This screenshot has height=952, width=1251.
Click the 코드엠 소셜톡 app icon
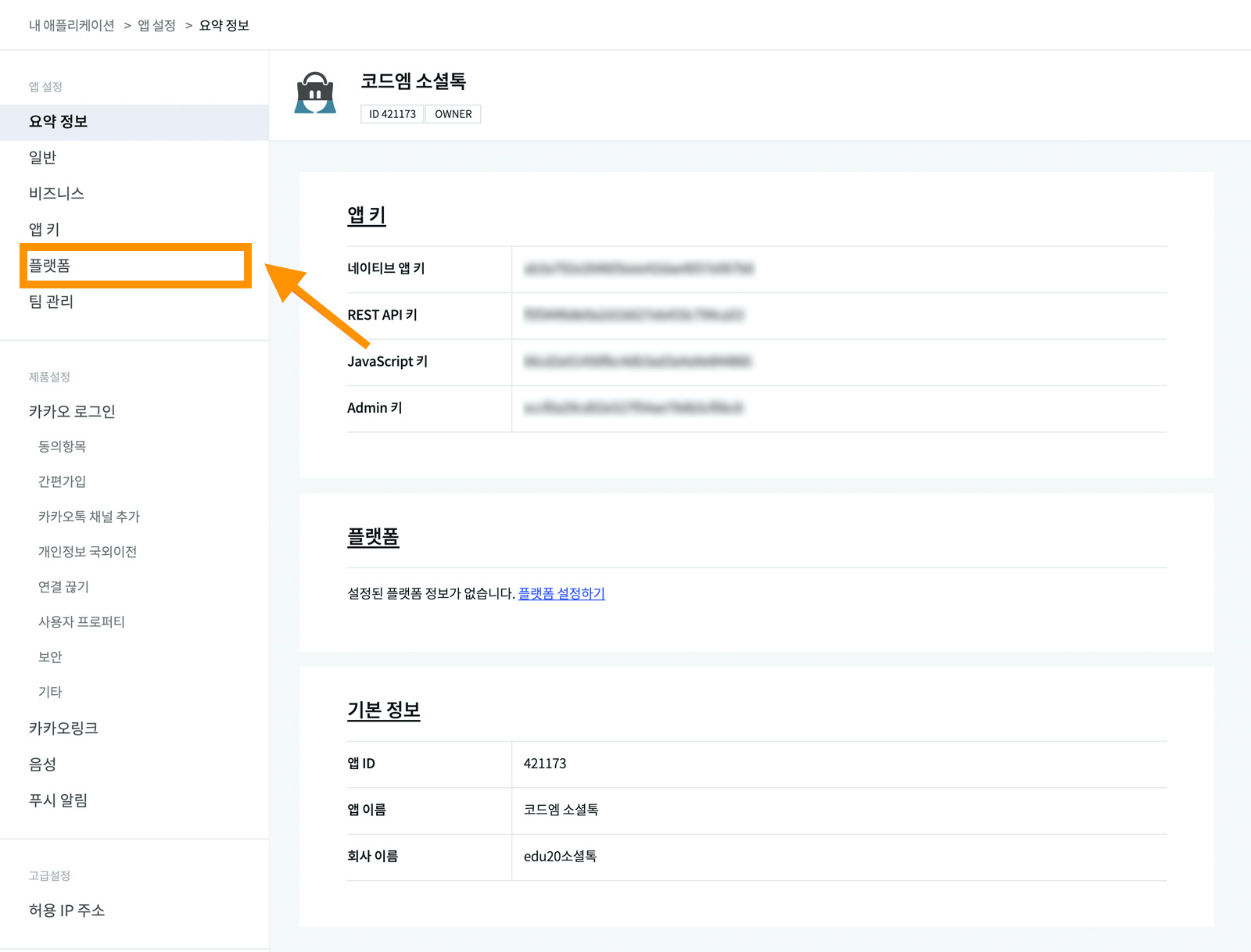pos(315,93)
